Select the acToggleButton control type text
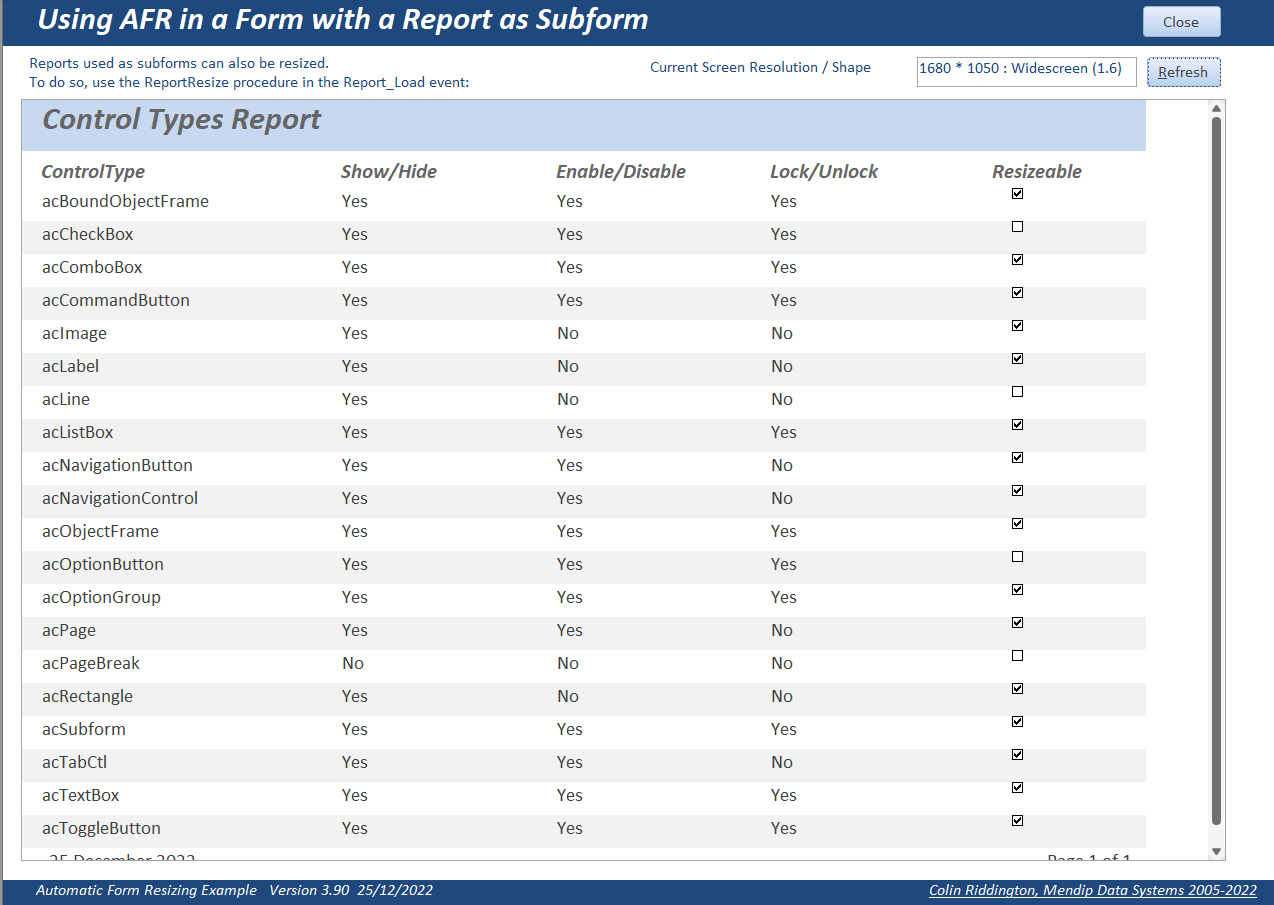The image size is (1274, 905). click(101, 828)
